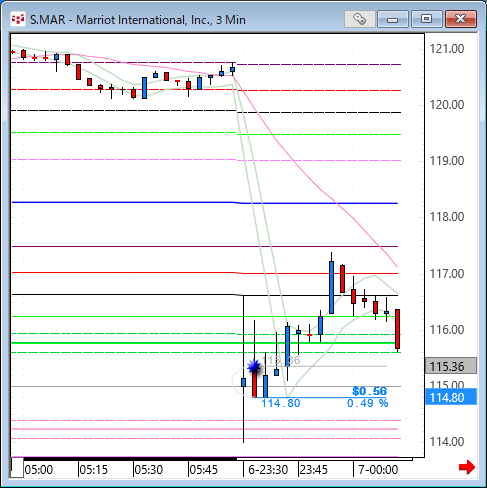Minimize the S.MAR chart window
The width and height of the screenshot is (487, 488).
pos(393,19)
